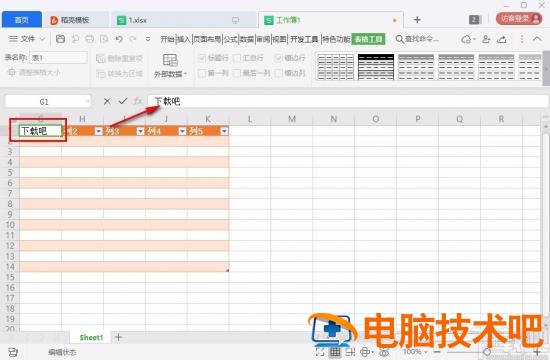Viewport: 550px width, 360px height.
Task: Click the column M header
Action: (x=292, y=119)
